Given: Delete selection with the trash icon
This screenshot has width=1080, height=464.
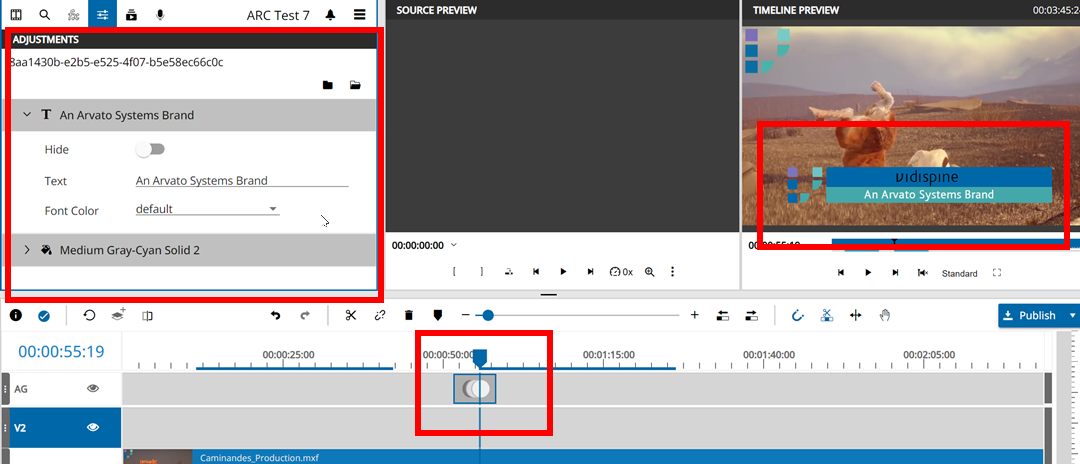Looking at the screenshot, I should coord(408,315).
